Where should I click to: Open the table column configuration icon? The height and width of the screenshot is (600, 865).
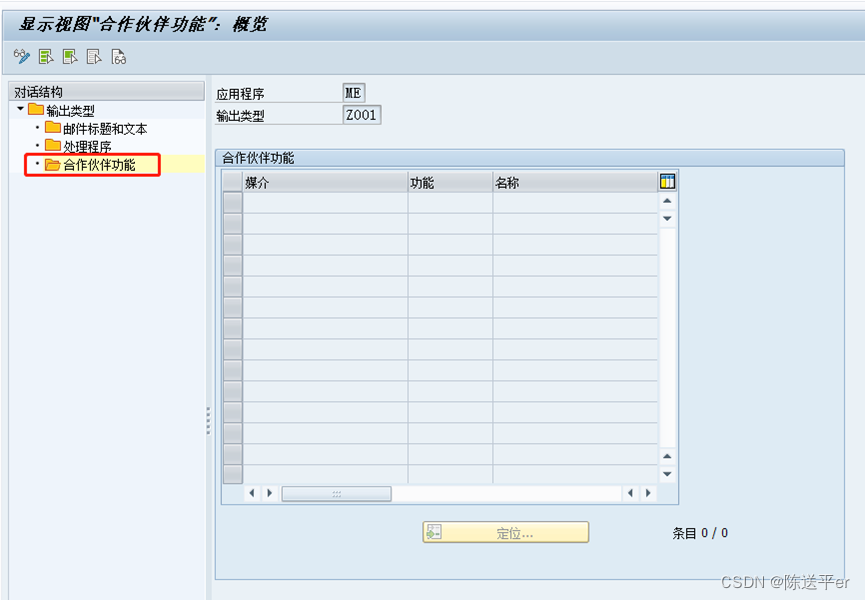pyautogui.click(x=665, y=181)
